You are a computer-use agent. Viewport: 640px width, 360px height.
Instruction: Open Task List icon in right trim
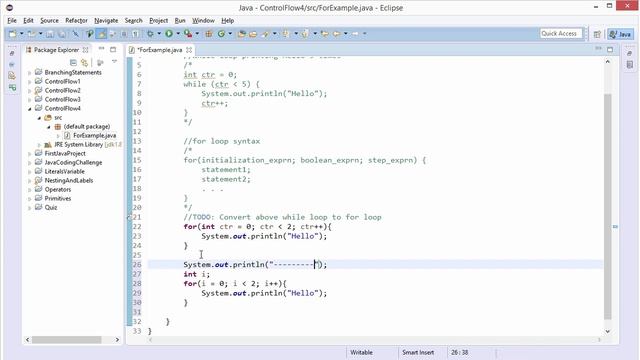pos(629,64)
